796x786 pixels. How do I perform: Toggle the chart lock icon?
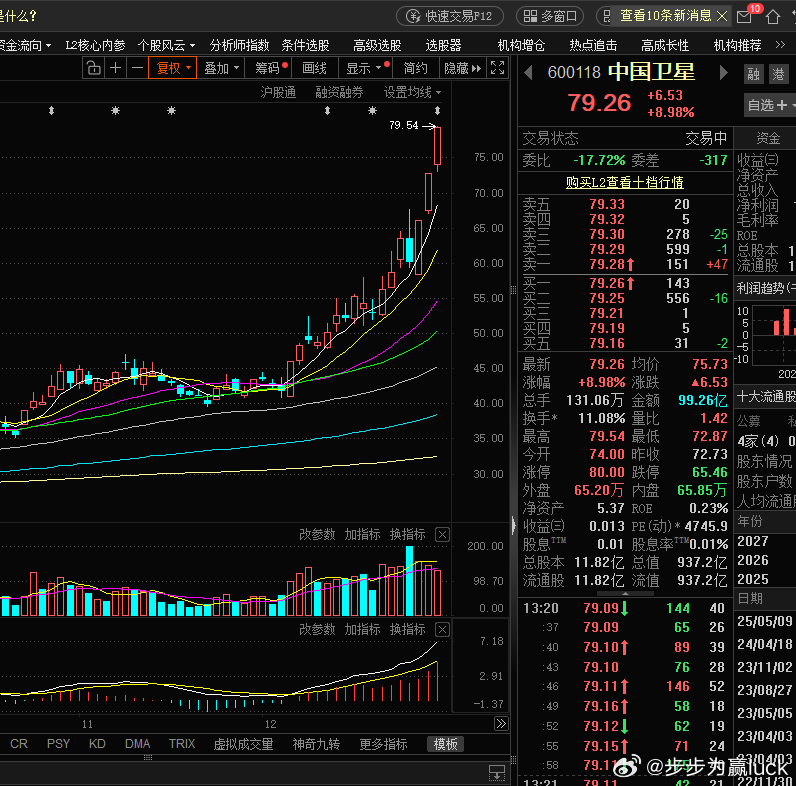pos(93,68)
